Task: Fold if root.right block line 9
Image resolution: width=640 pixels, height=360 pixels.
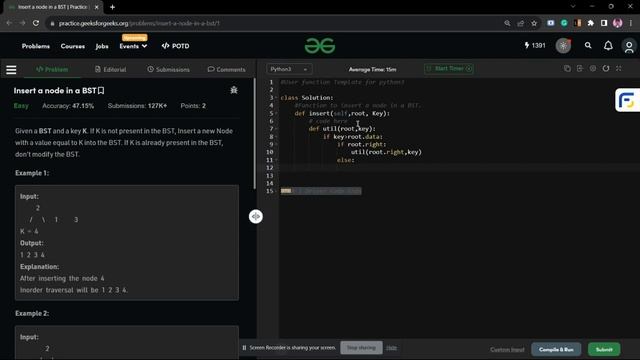Action: [x=276, y=144]
